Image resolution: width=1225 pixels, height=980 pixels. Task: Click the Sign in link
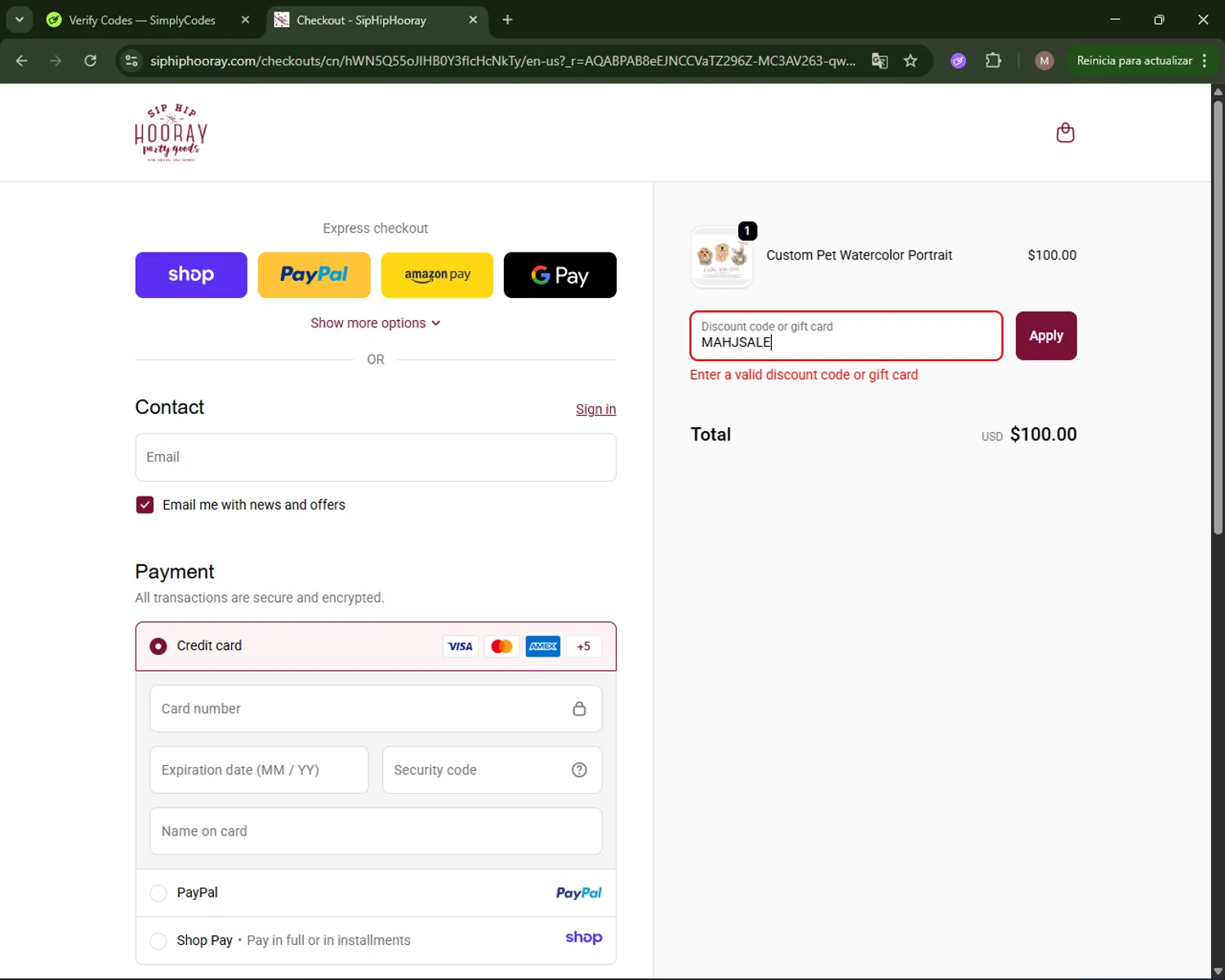[x=595, y=409]
